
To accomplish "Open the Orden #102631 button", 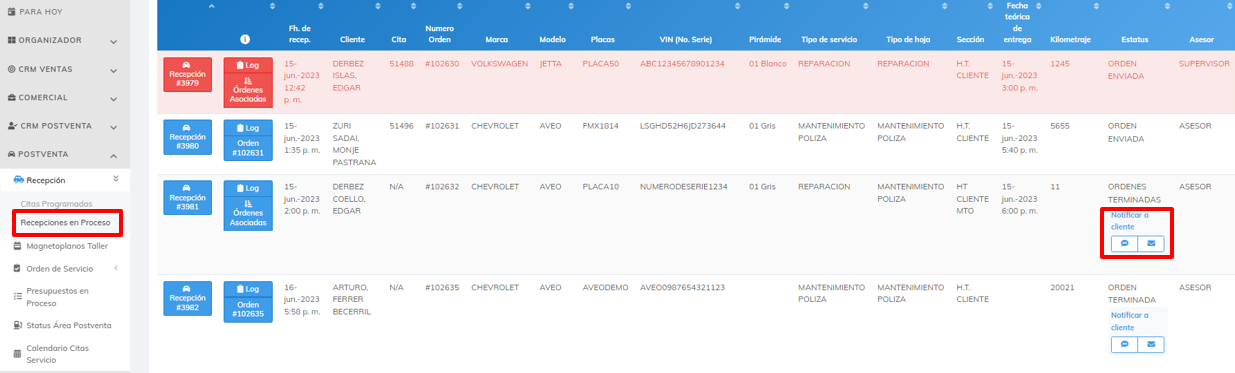I will (248, 147).
